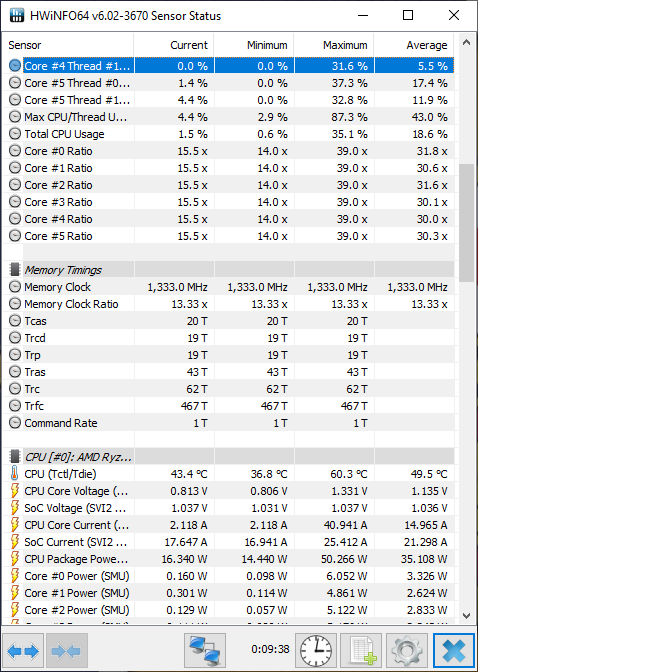Click the Average column header
This screenshot has height=672, width=666.
coord(414,45)
